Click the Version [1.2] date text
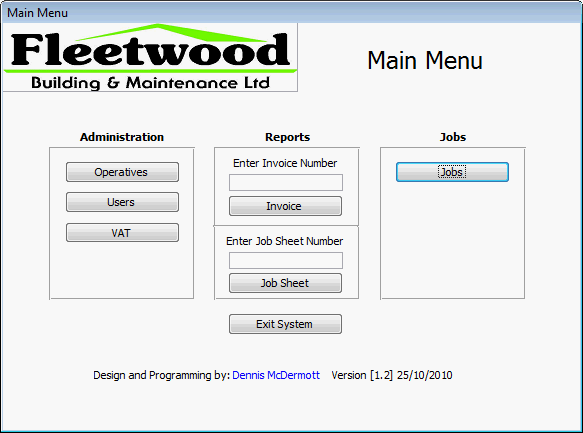This screenshot has width=583, height=433. tap(392, 375)
